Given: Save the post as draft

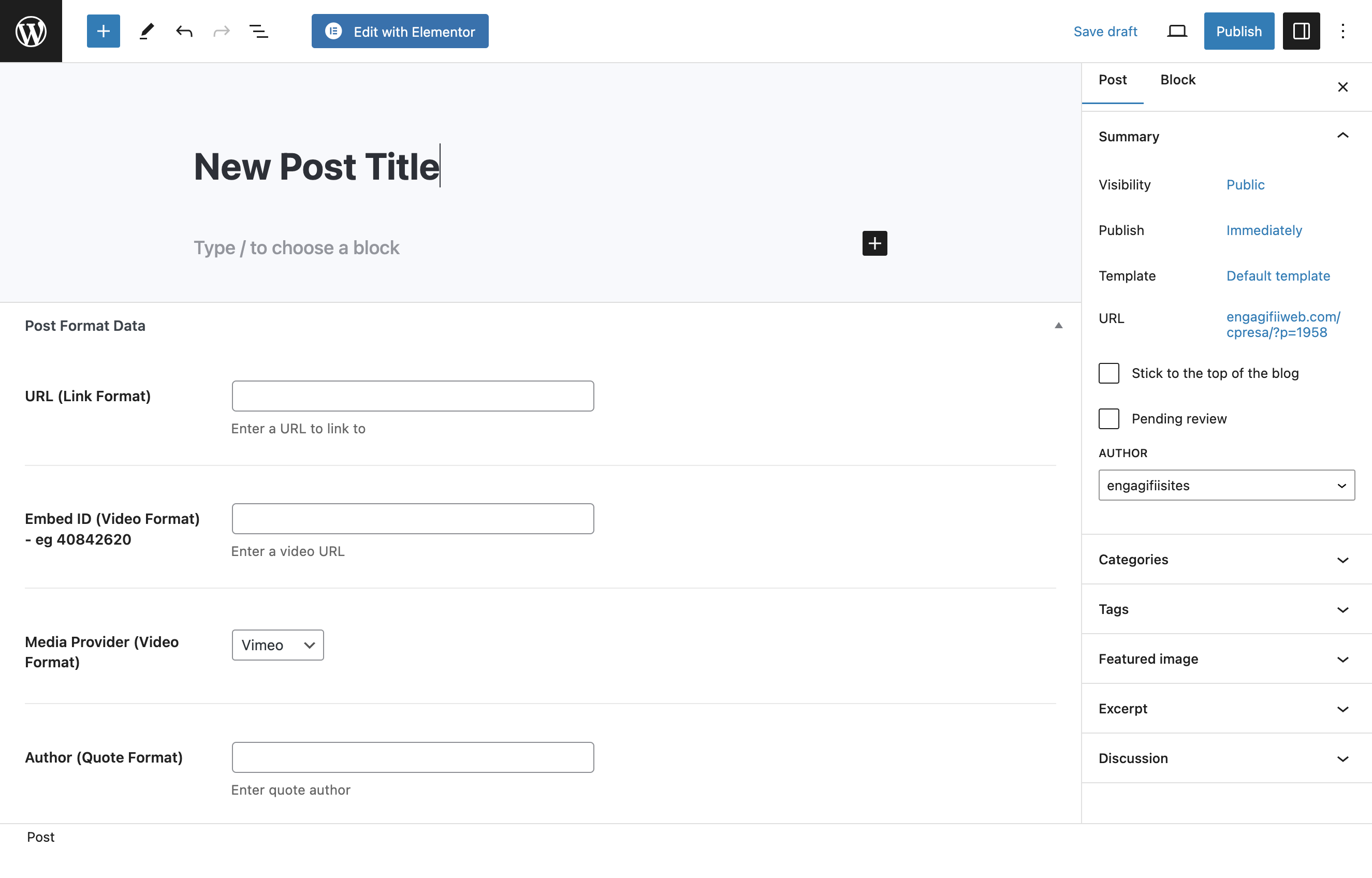Looking at the screenshot, I should pos(1105,32).
